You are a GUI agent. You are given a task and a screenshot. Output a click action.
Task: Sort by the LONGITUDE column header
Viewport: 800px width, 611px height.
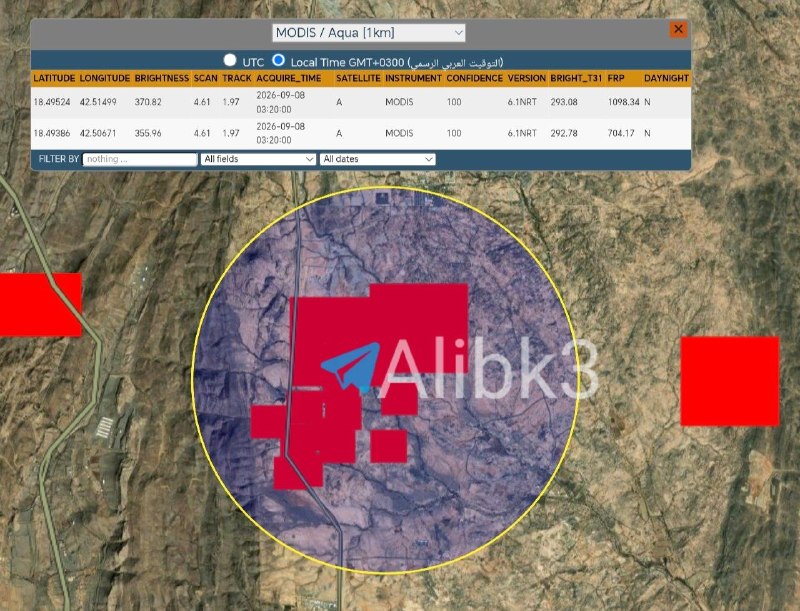pos(105,79)
